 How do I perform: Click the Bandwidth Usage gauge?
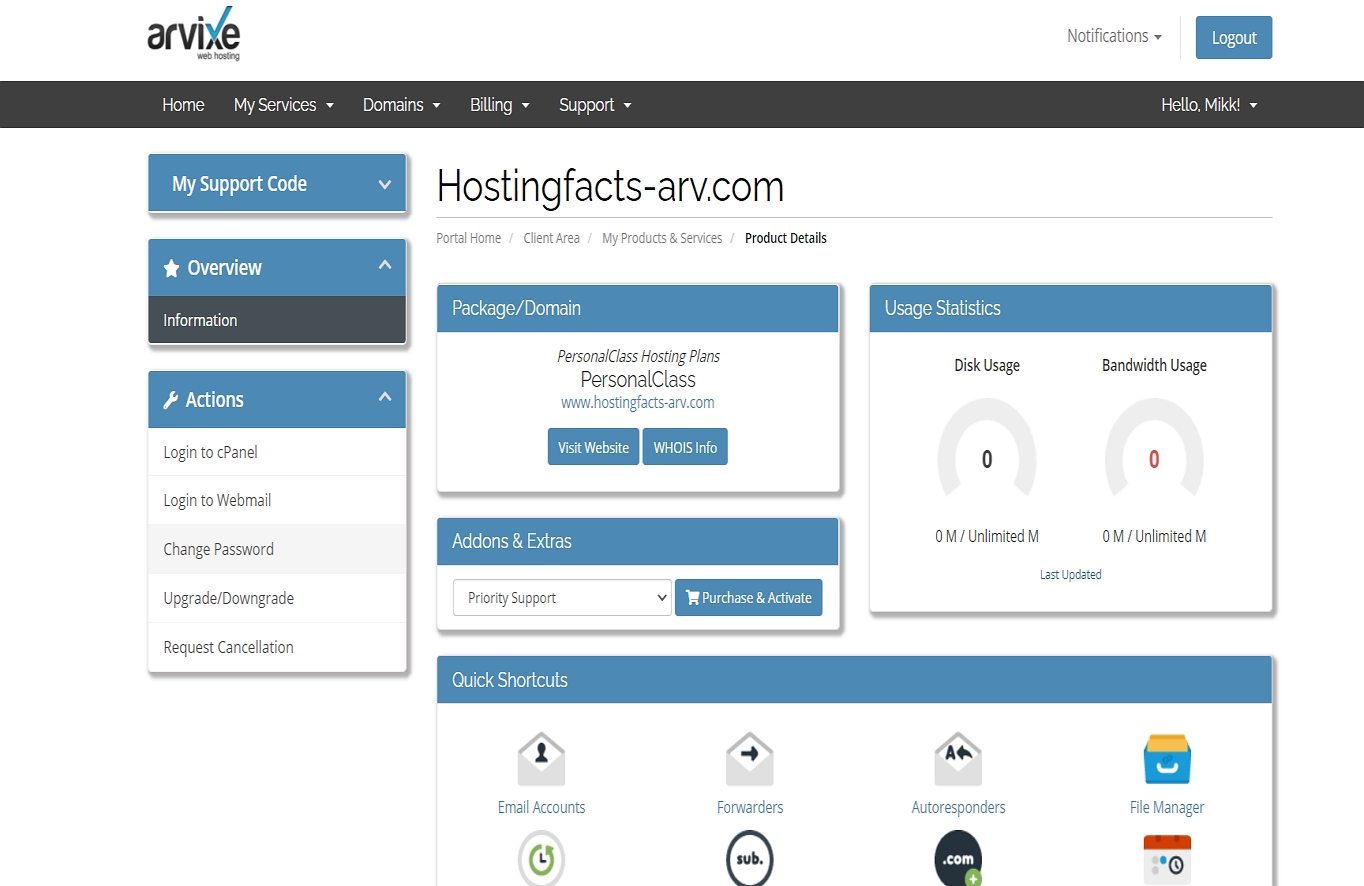pos(1154,450)
